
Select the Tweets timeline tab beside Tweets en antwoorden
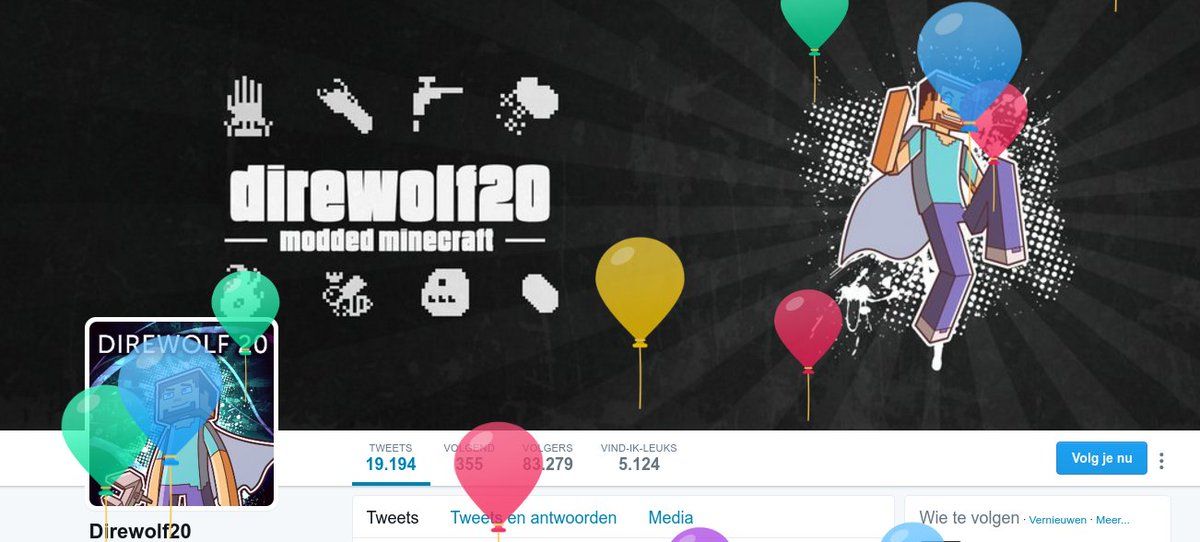pos(393,518)
